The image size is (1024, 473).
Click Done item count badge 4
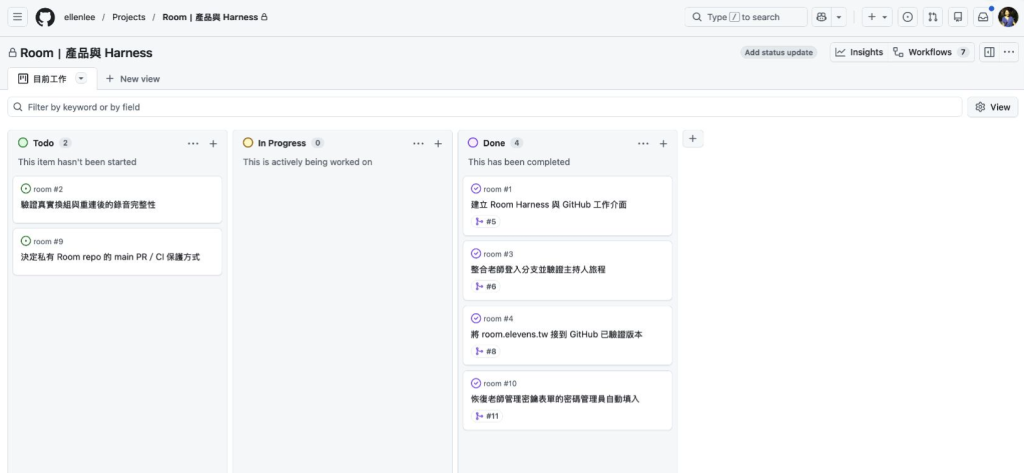(x=517, y=143)
